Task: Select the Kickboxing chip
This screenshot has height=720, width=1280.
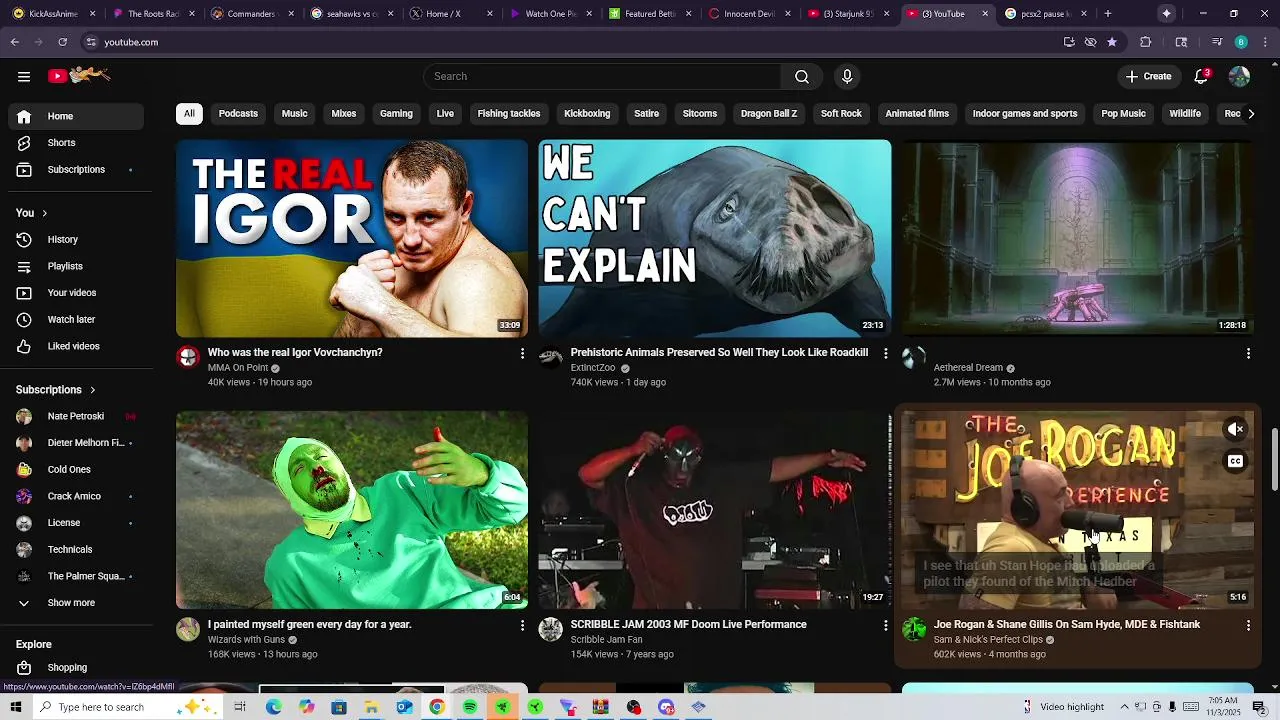Action: [587, 114]
